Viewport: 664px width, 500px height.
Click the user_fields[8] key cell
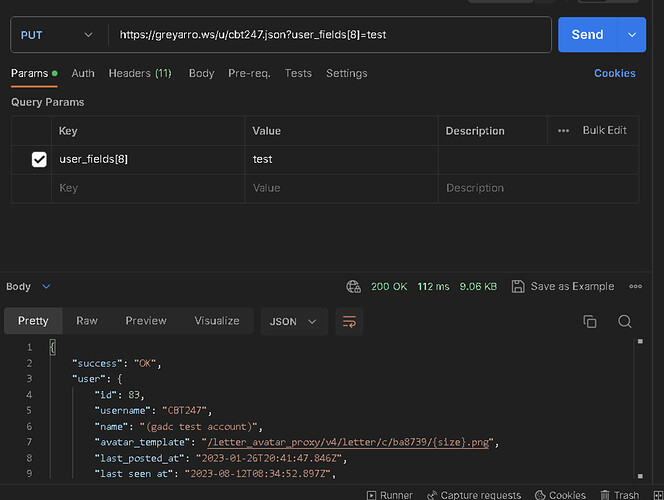click(x=148, y=160)
